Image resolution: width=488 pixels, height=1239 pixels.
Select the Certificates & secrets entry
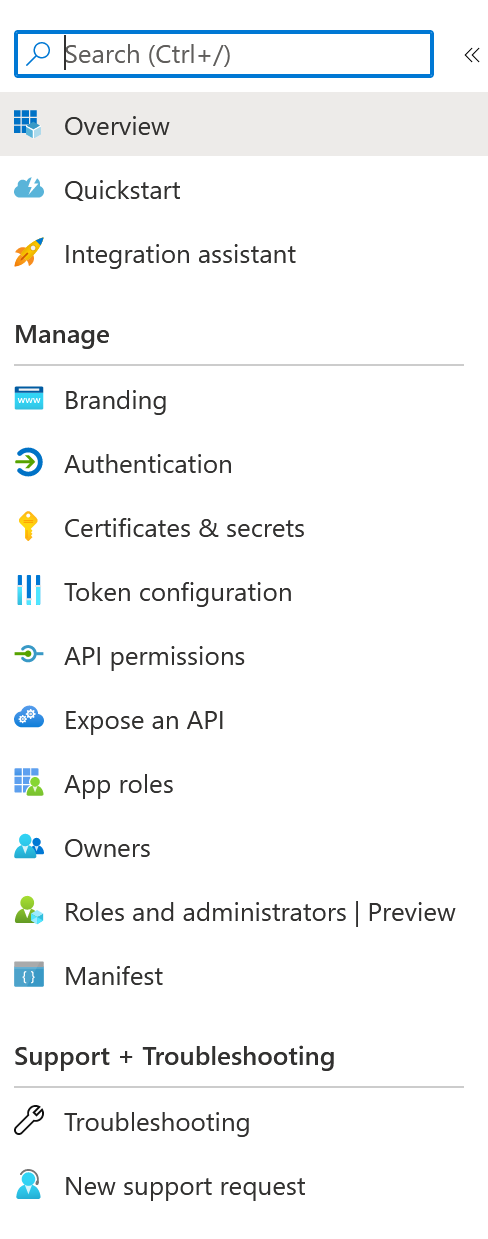pyautogui.click(x=244, y=528)
